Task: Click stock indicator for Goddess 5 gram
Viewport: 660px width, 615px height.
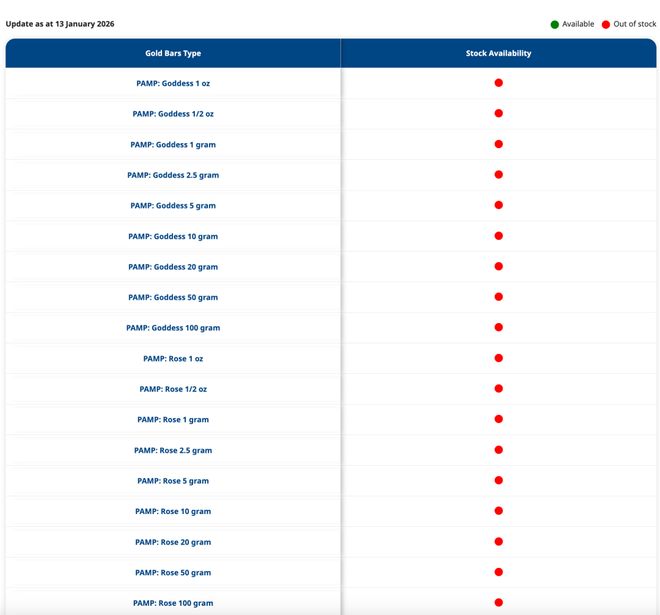Action: (498, 205)
